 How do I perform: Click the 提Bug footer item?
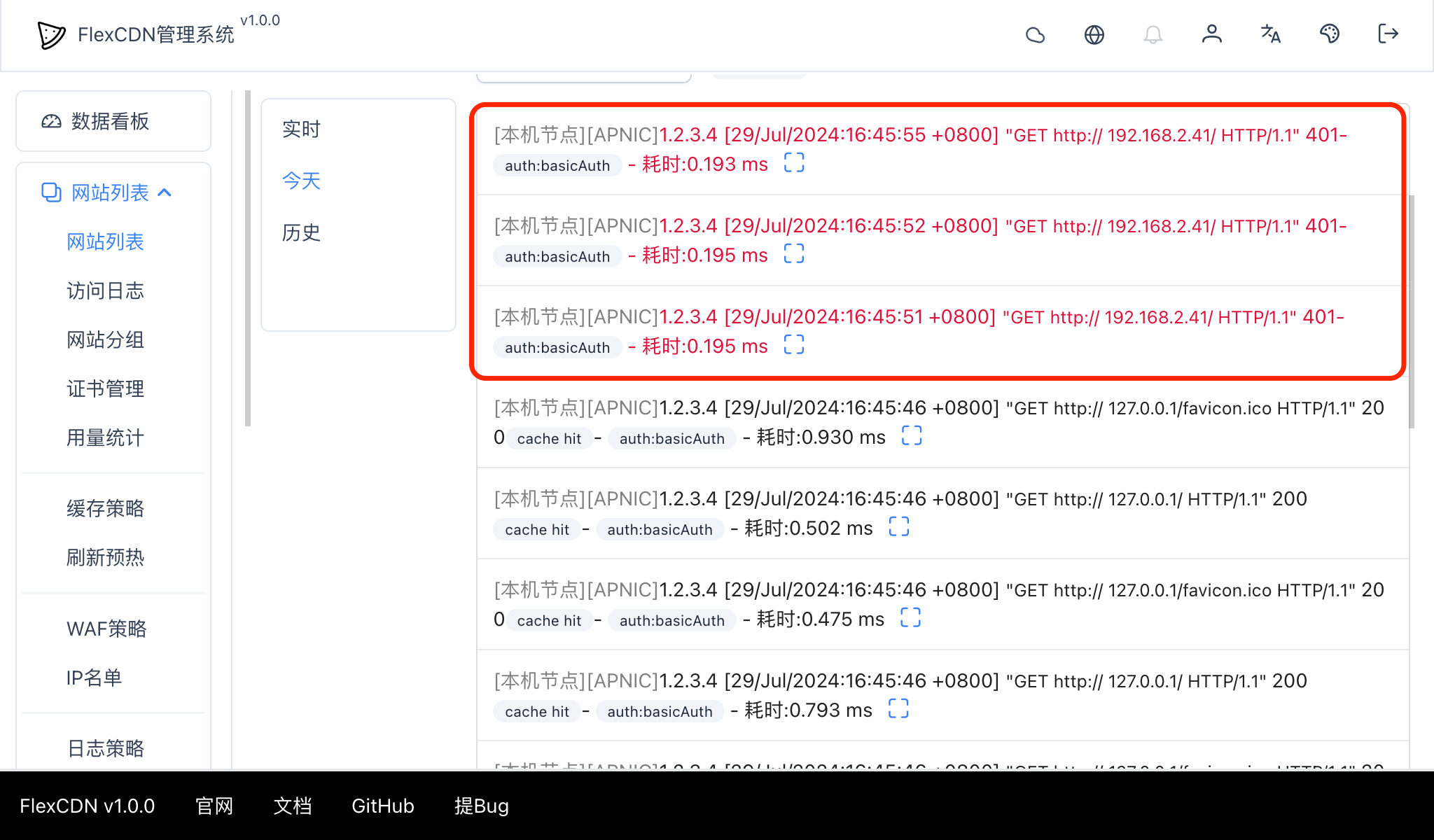tap(481, 806)
